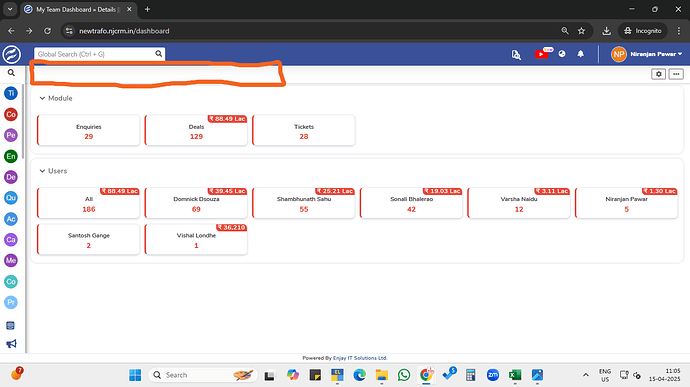The image size is (690, 387).
Task: Open the YouTube video icon in header
Action: pyautogui.click(x=541, y=54)
